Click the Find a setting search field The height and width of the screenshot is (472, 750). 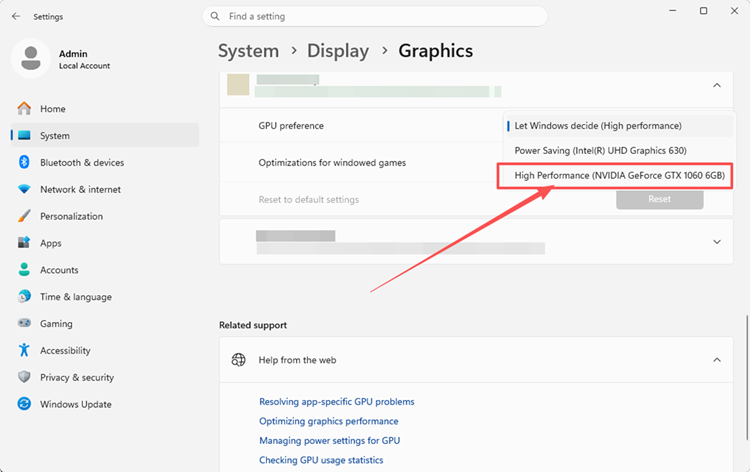point(375,16)
